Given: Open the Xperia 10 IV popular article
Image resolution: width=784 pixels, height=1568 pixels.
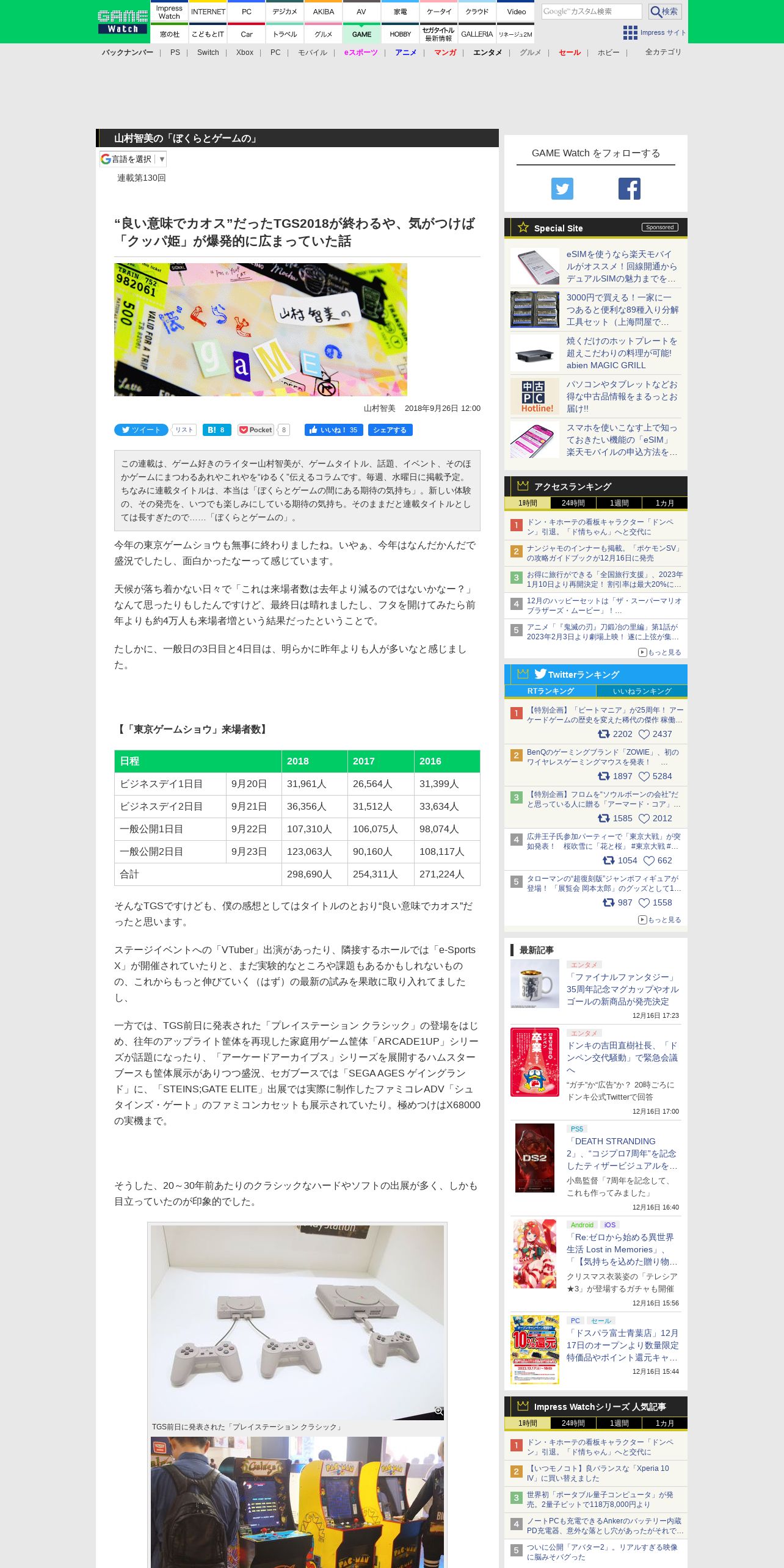Looking at the screenshot, I should [x=598, y=1473].
